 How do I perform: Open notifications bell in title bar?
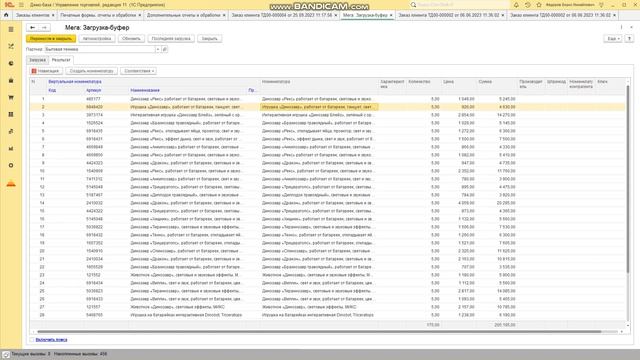click(516, 5)
